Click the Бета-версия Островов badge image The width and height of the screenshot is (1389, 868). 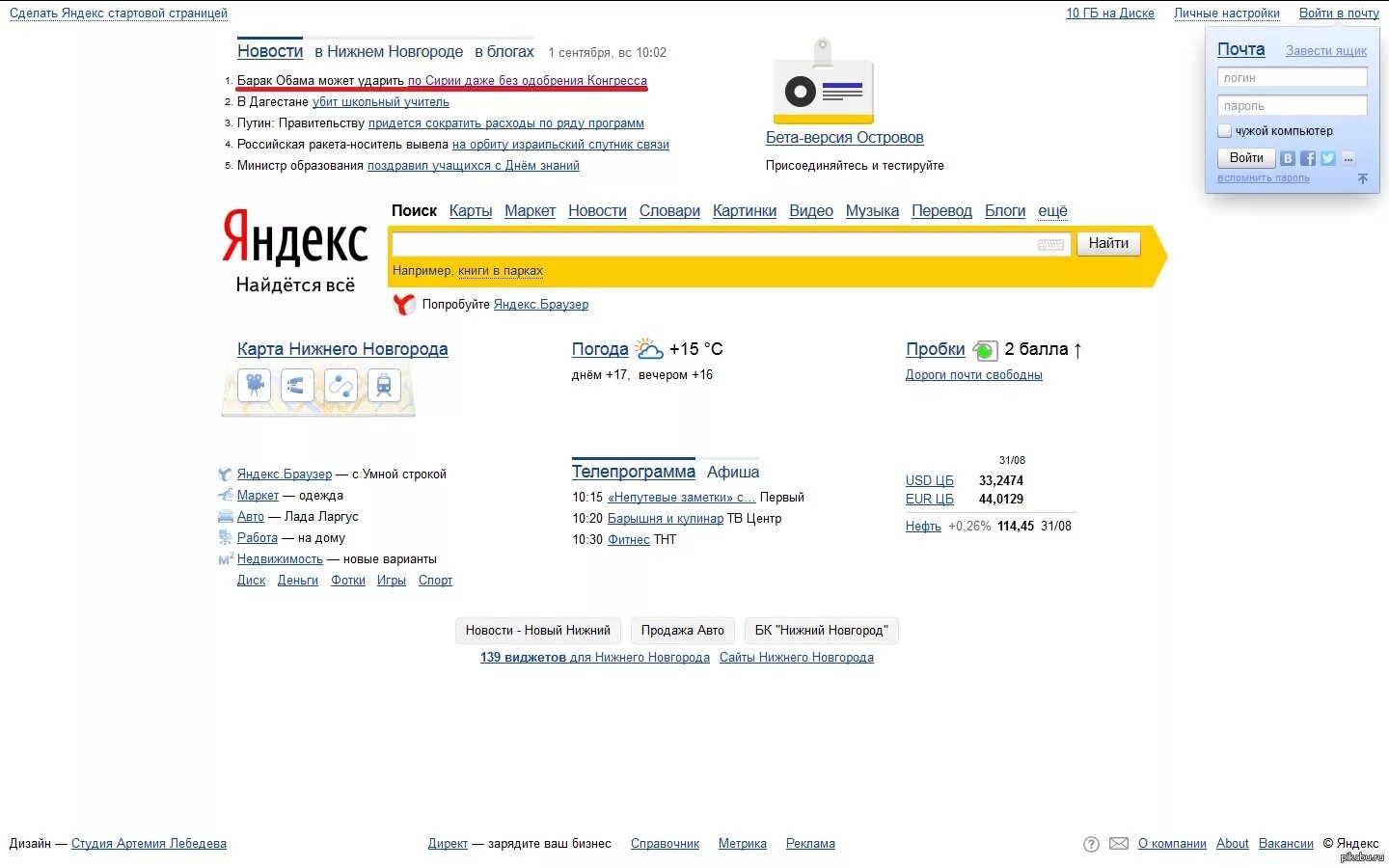[x=823, y=82]
